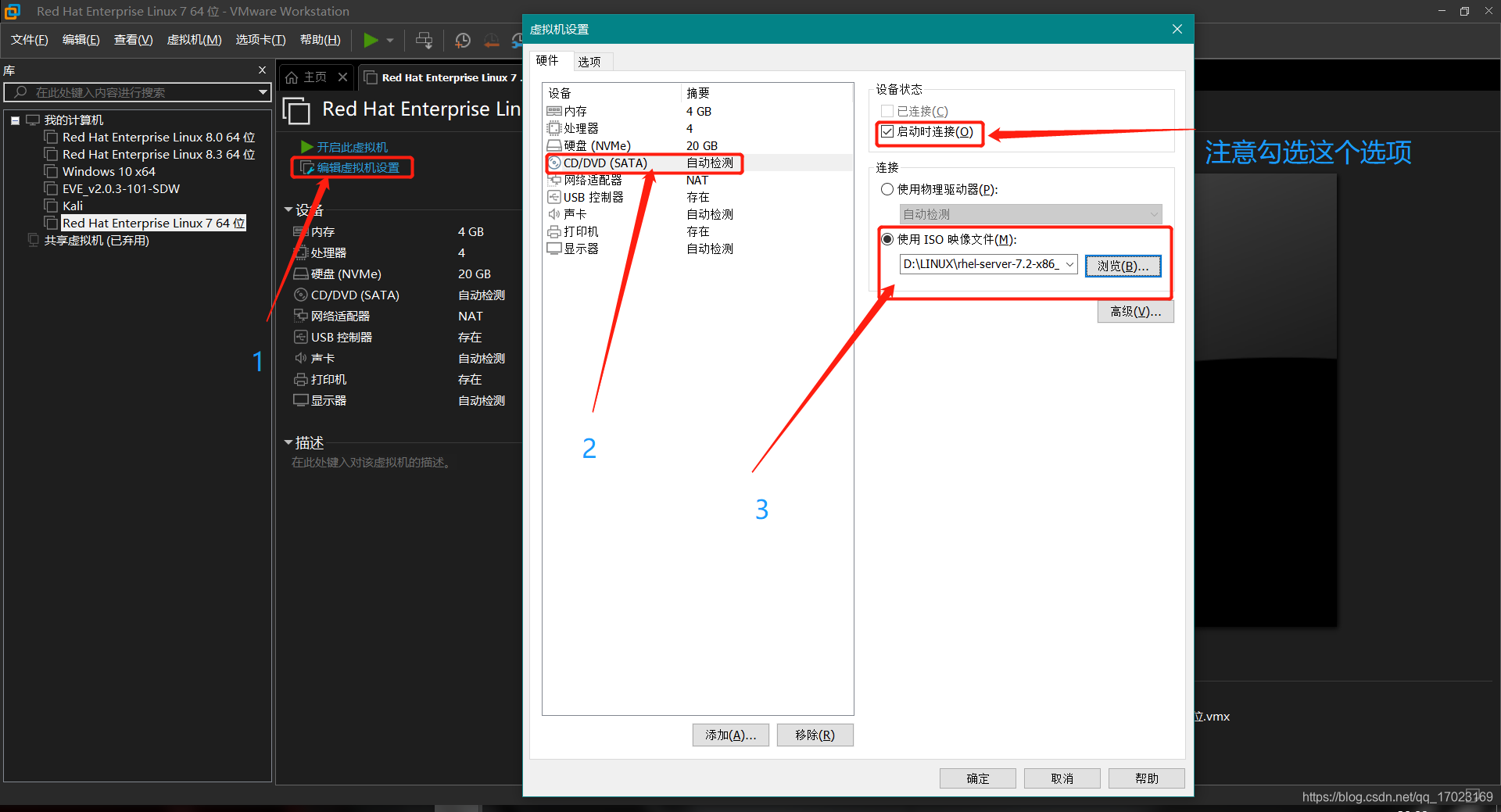This screenshot has width=1501, height=812.
Task: Click 开启此虚拟机 link
Action: pos(352,147)
